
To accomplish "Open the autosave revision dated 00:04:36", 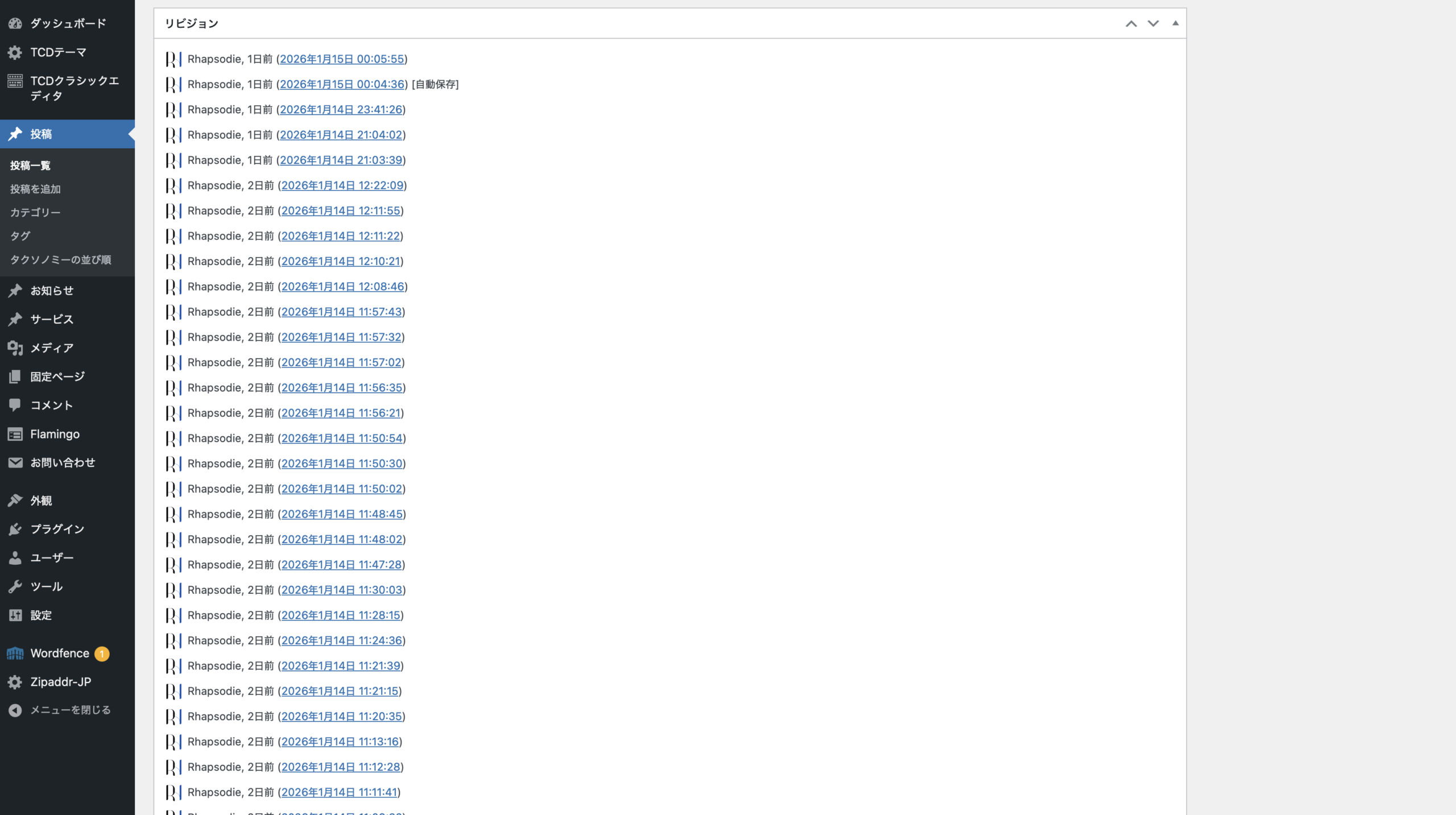I will [342, 84].
